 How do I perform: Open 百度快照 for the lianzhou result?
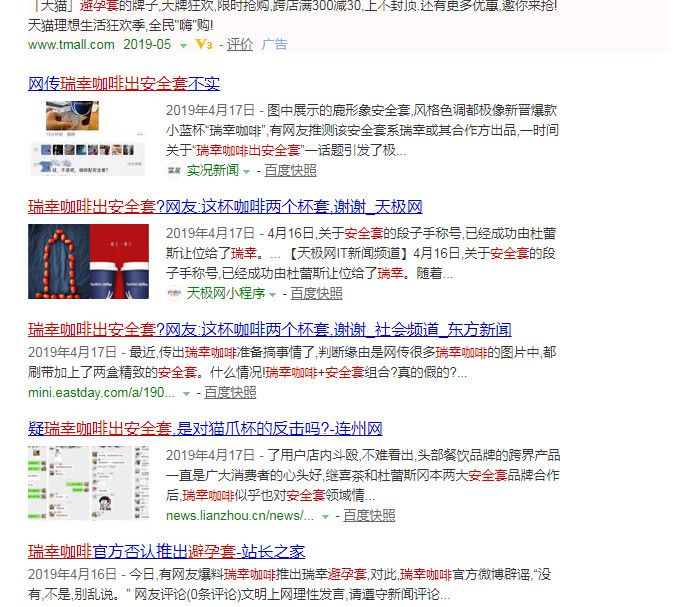(x=369, y=516)
